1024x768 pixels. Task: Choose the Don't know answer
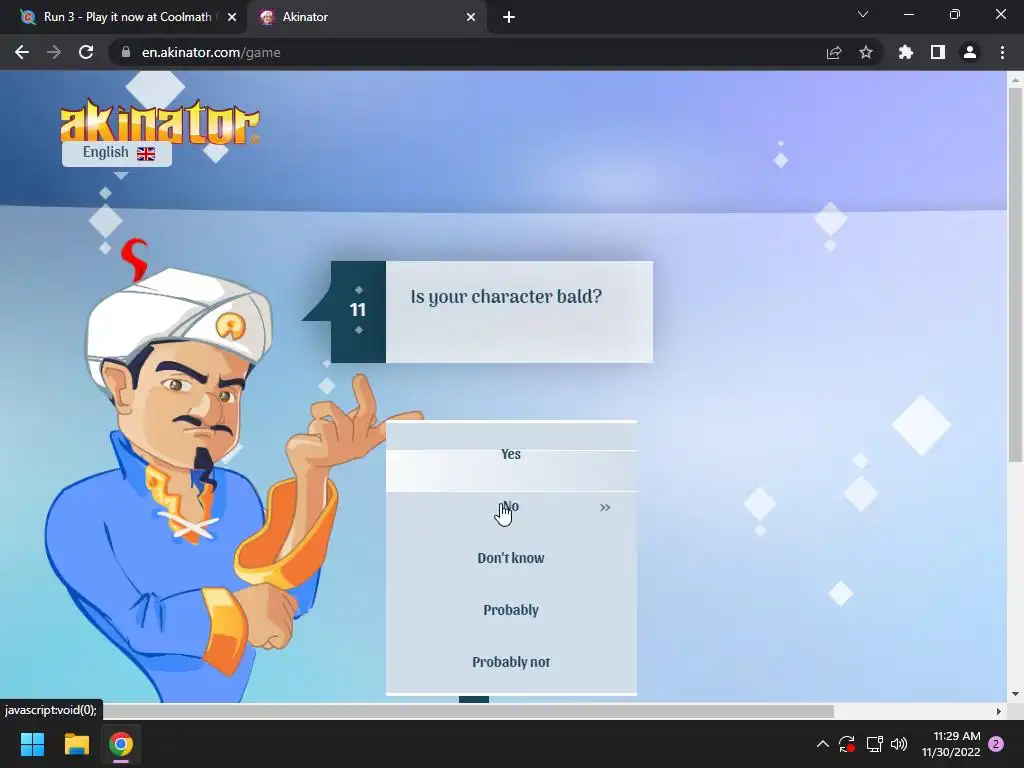[x=511, y=558]
